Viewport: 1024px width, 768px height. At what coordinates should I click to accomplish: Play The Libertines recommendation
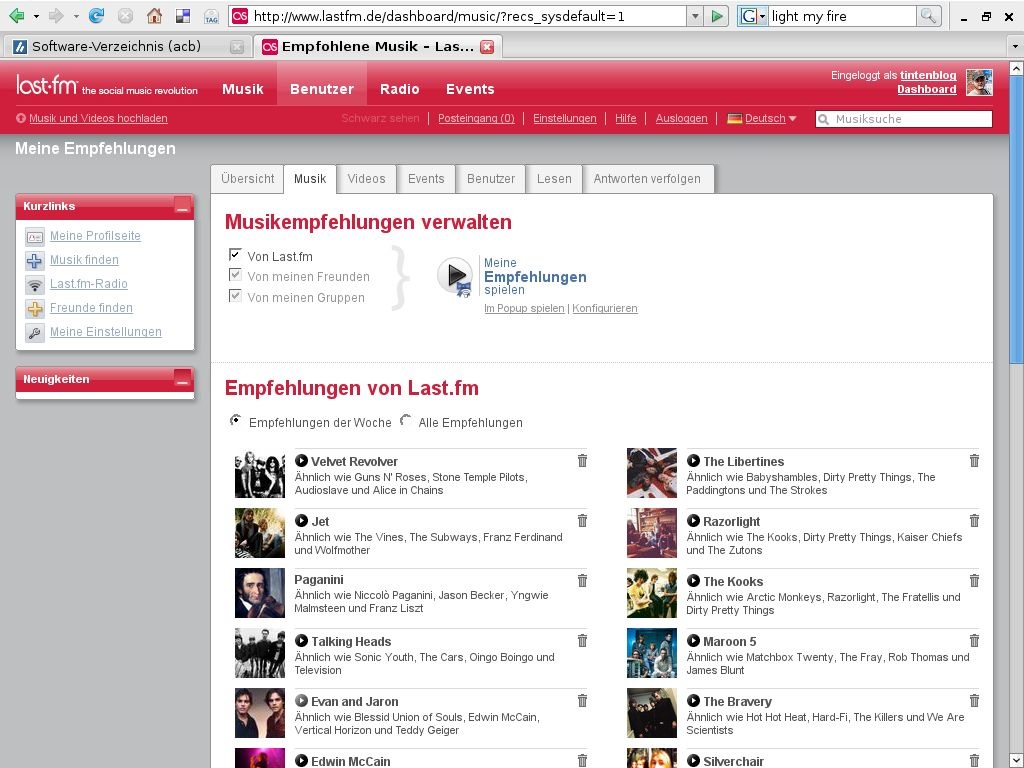point(693,460)
